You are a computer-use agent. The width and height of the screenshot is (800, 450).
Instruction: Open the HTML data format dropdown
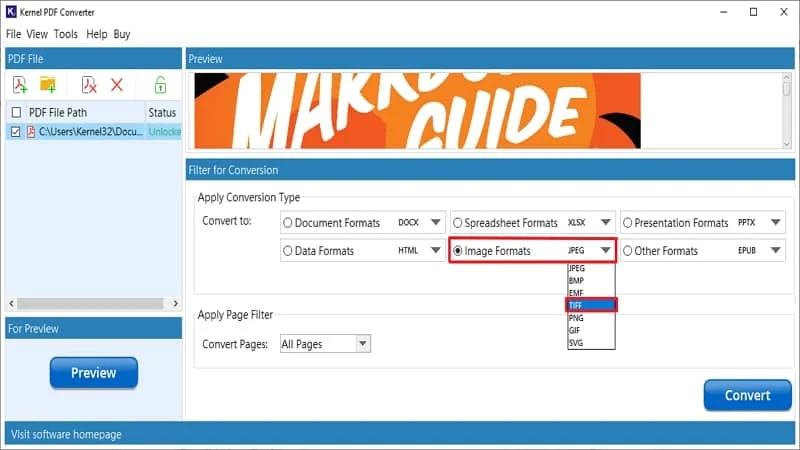[x=435, y=251]
